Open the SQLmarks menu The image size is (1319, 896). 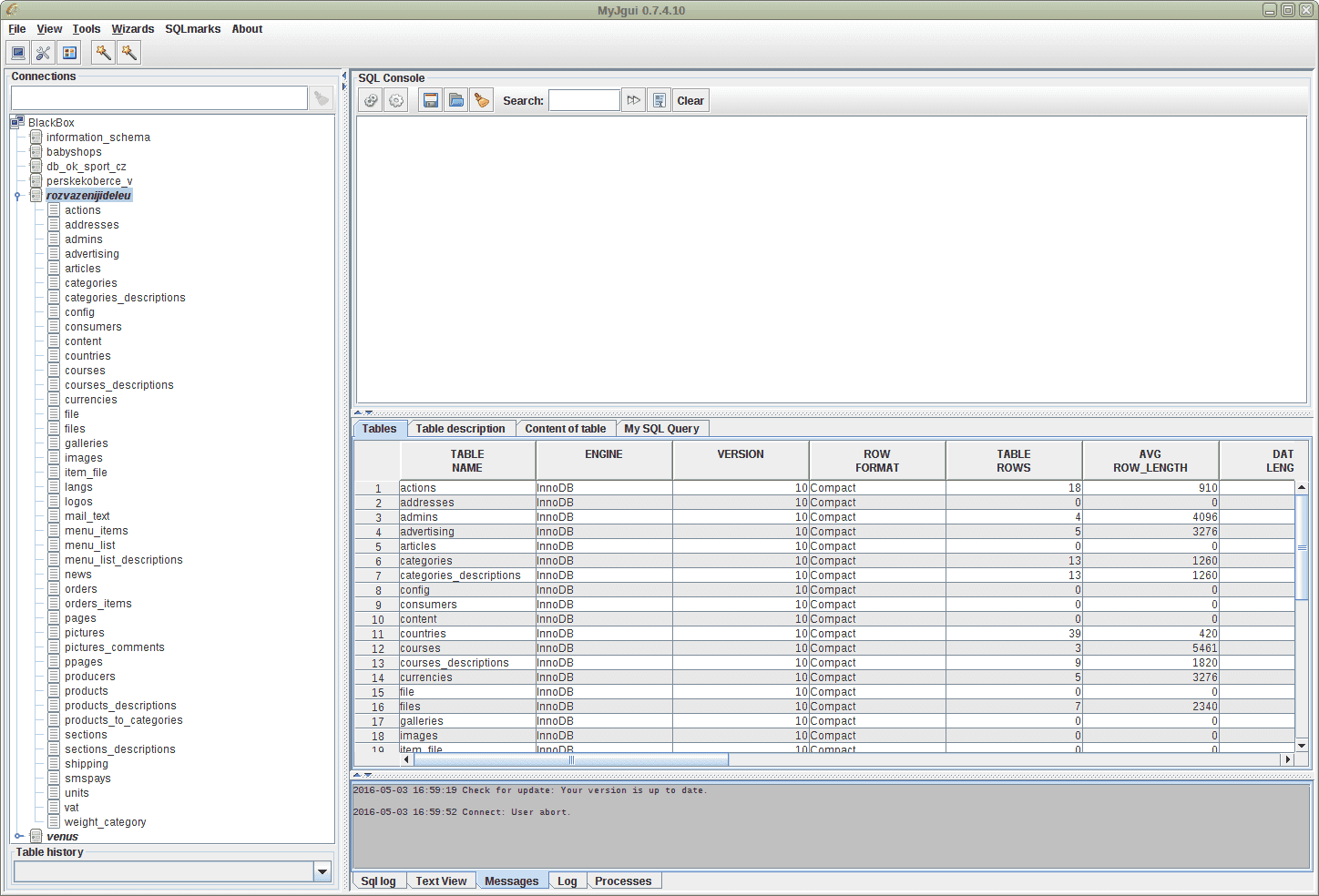(193, 29)
